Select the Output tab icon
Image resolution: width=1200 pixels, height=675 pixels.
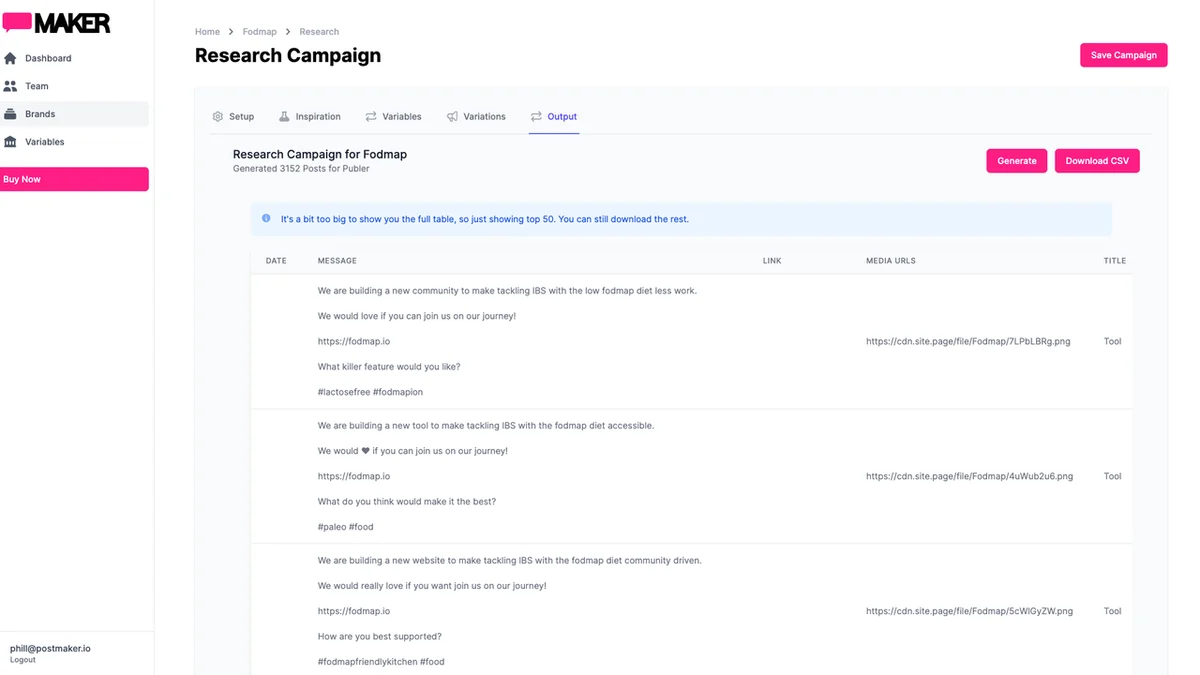pos(536,116)
